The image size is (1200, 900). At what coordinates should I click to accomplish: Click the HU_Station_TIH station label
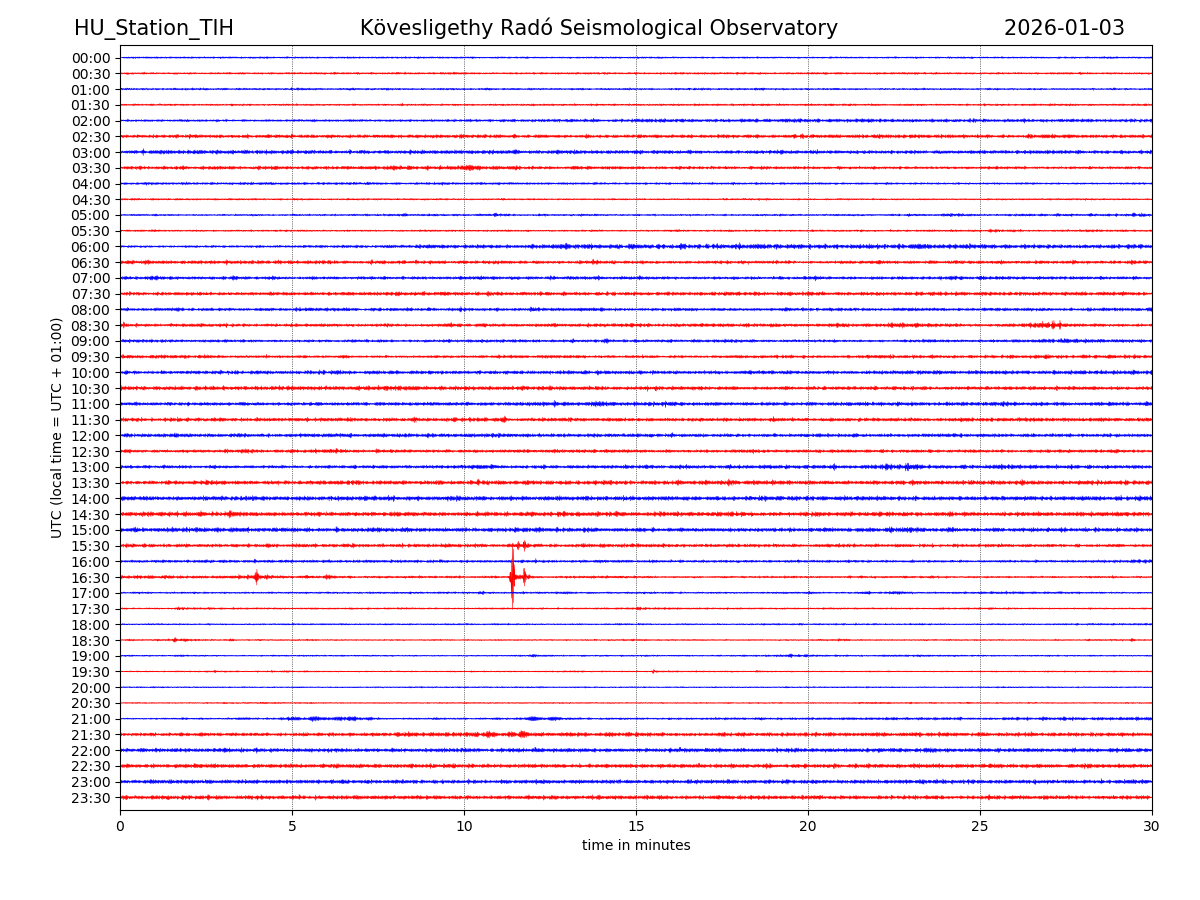(153, 28)
